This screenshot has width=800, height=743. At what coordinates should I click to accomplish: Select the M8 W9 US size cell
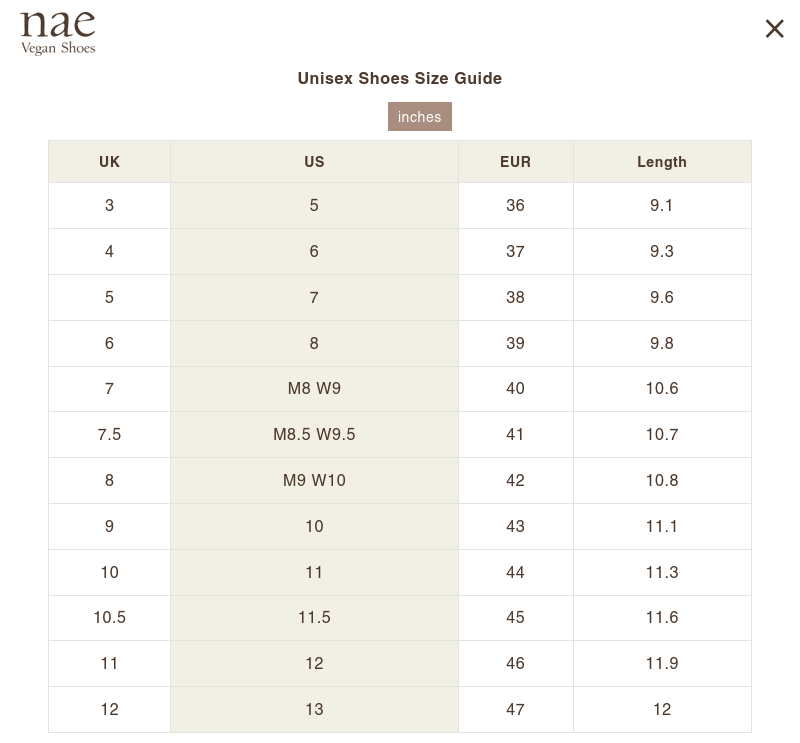[x=314, y=389]
